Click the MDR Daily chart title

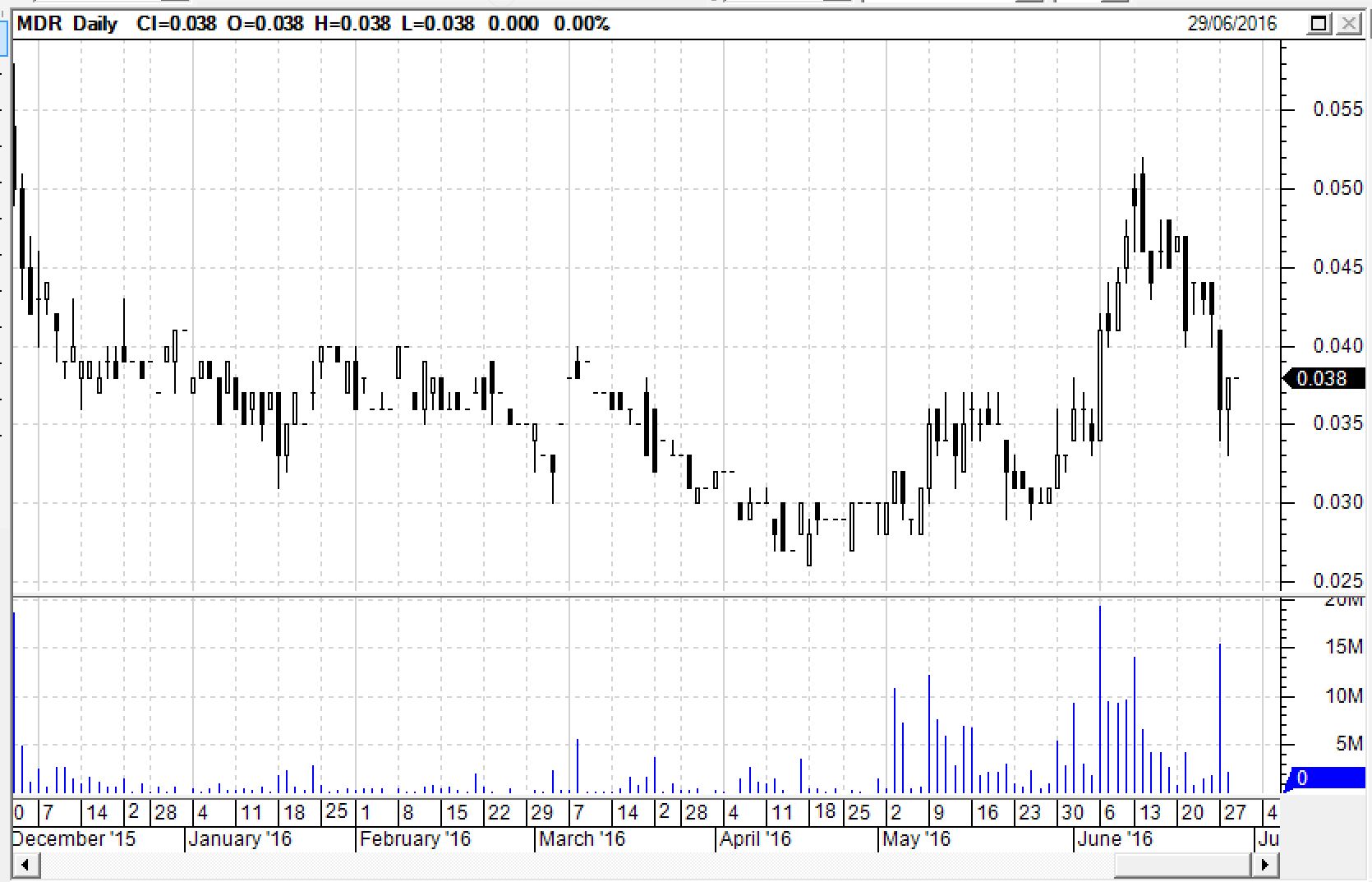point(67,24)
